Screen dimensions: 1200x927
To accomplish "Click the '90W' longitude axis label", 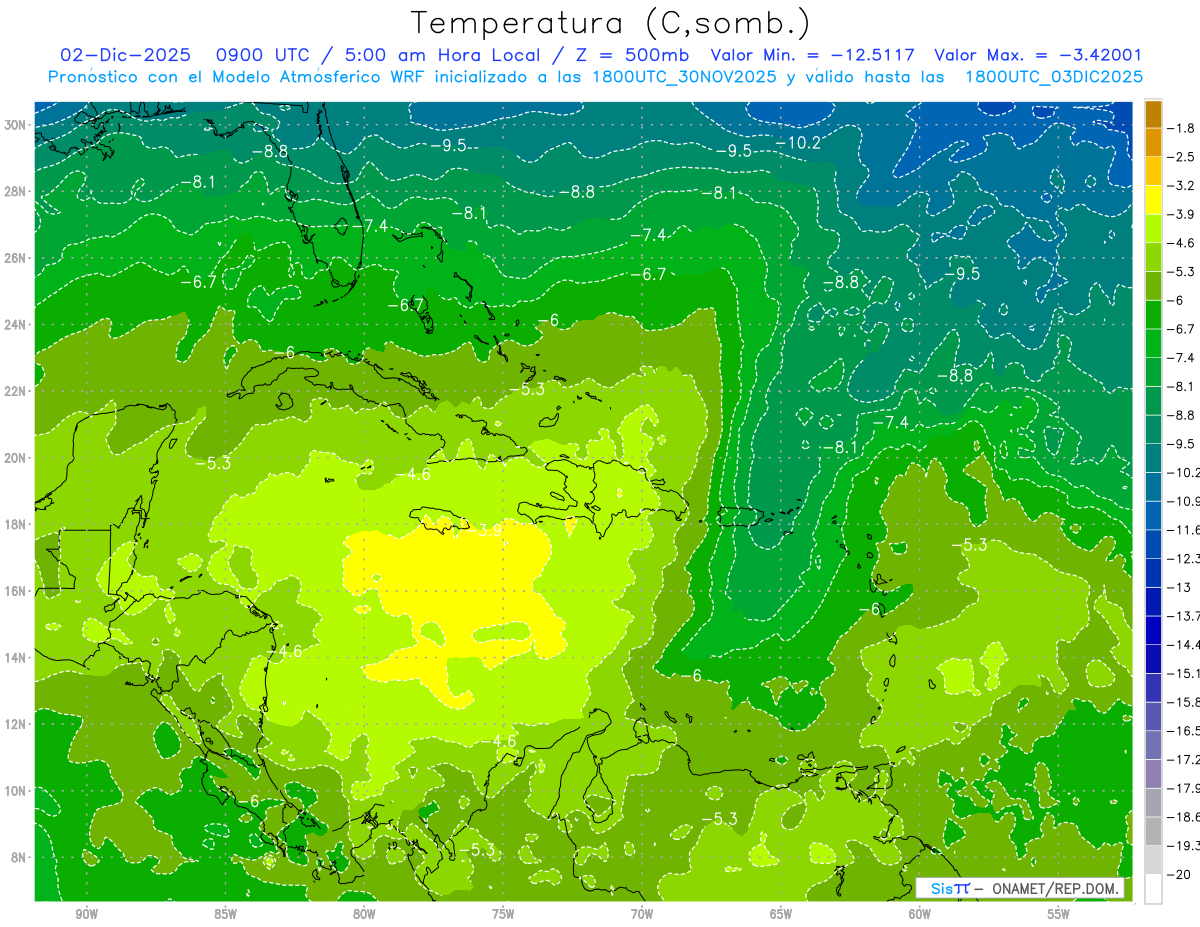I will point(86,914).
